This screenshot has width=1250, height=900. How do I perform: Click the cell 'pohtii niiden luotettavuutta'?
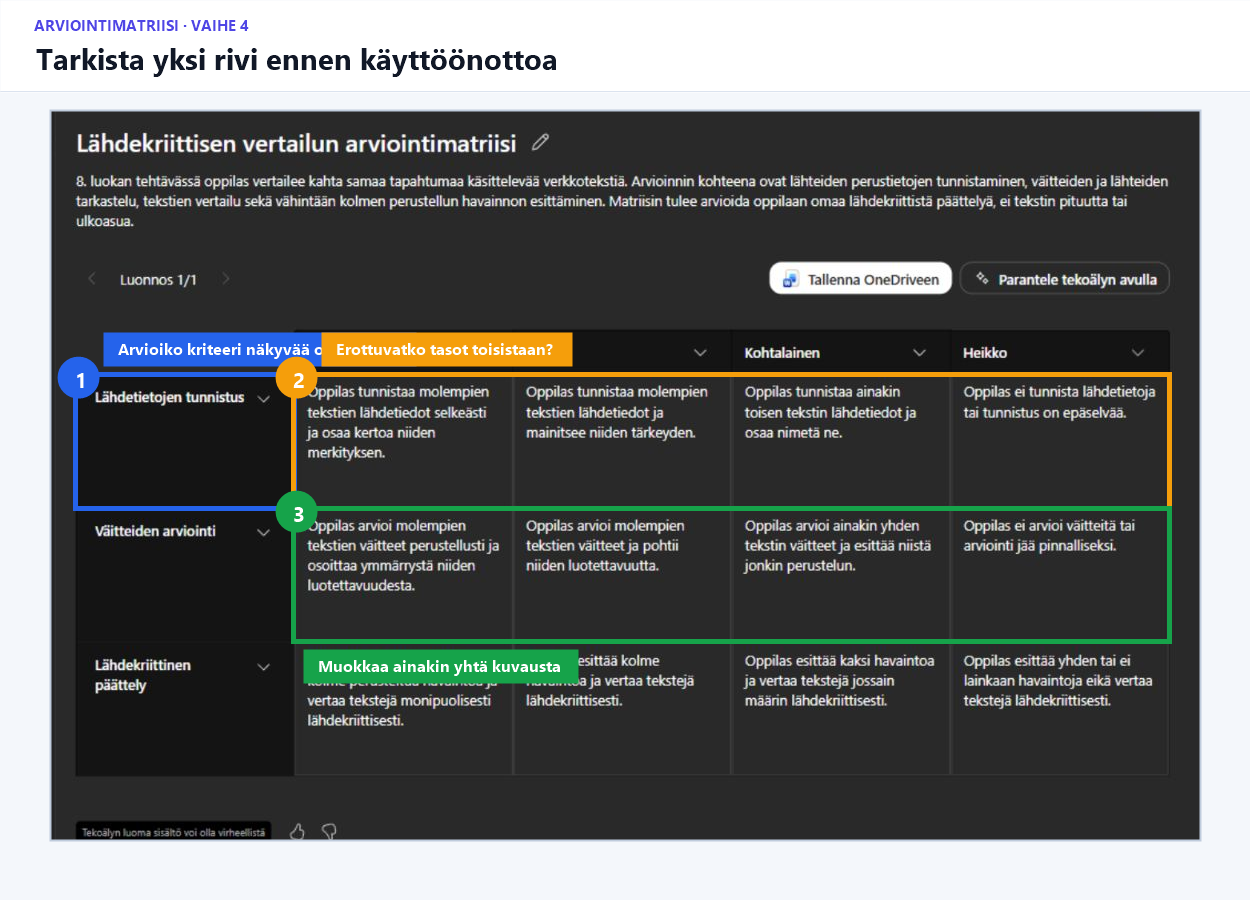click(622, 574)
